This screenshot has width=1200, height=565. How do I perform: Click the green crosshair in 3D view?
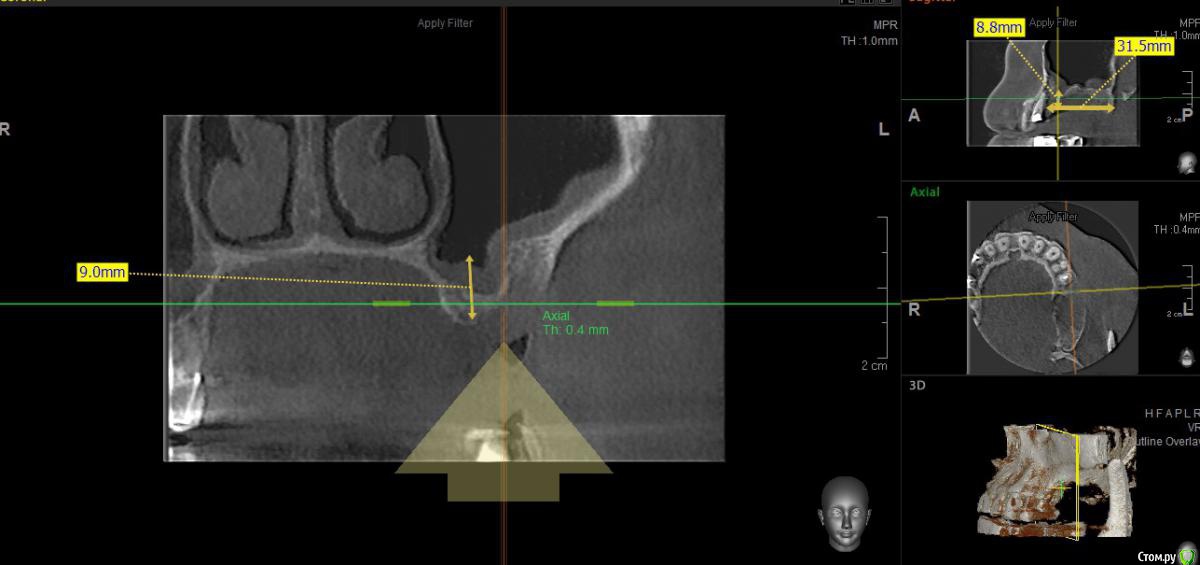tap(1061, 487)
